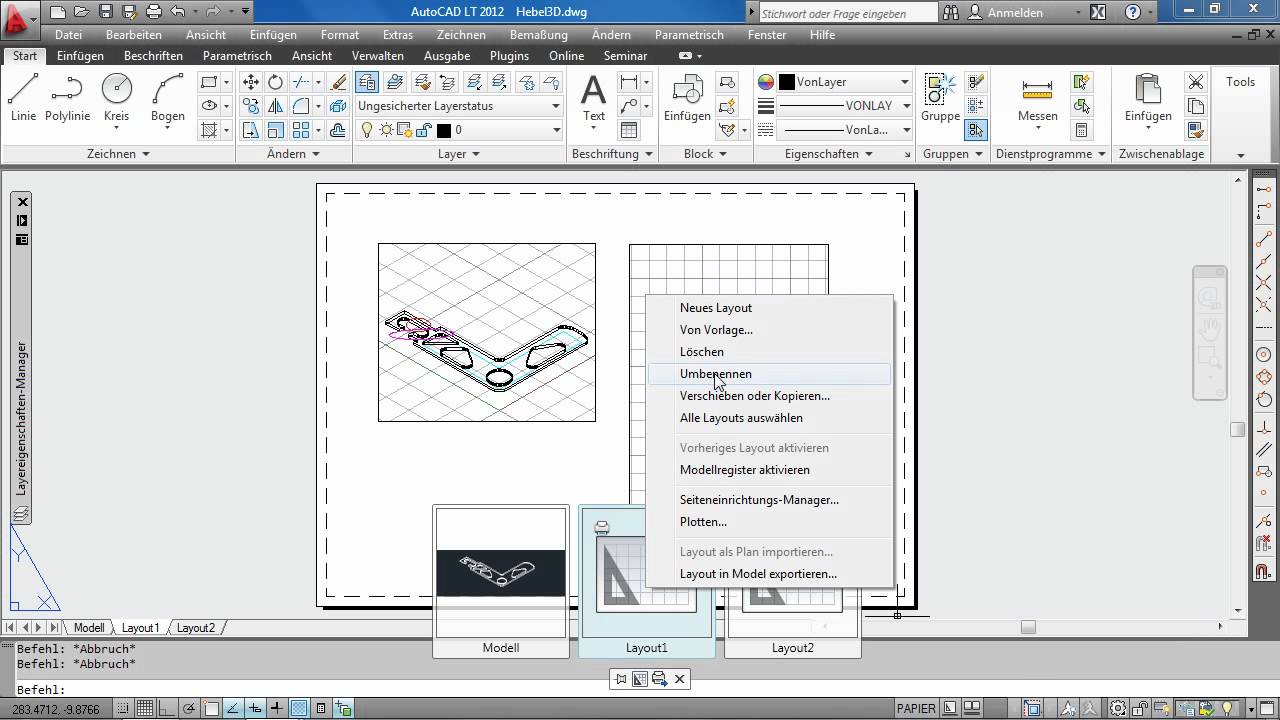Toggle the layer lock padlock icon
Image resolution: width=1280 pixels, height=720 pixels.
(423, 130)
